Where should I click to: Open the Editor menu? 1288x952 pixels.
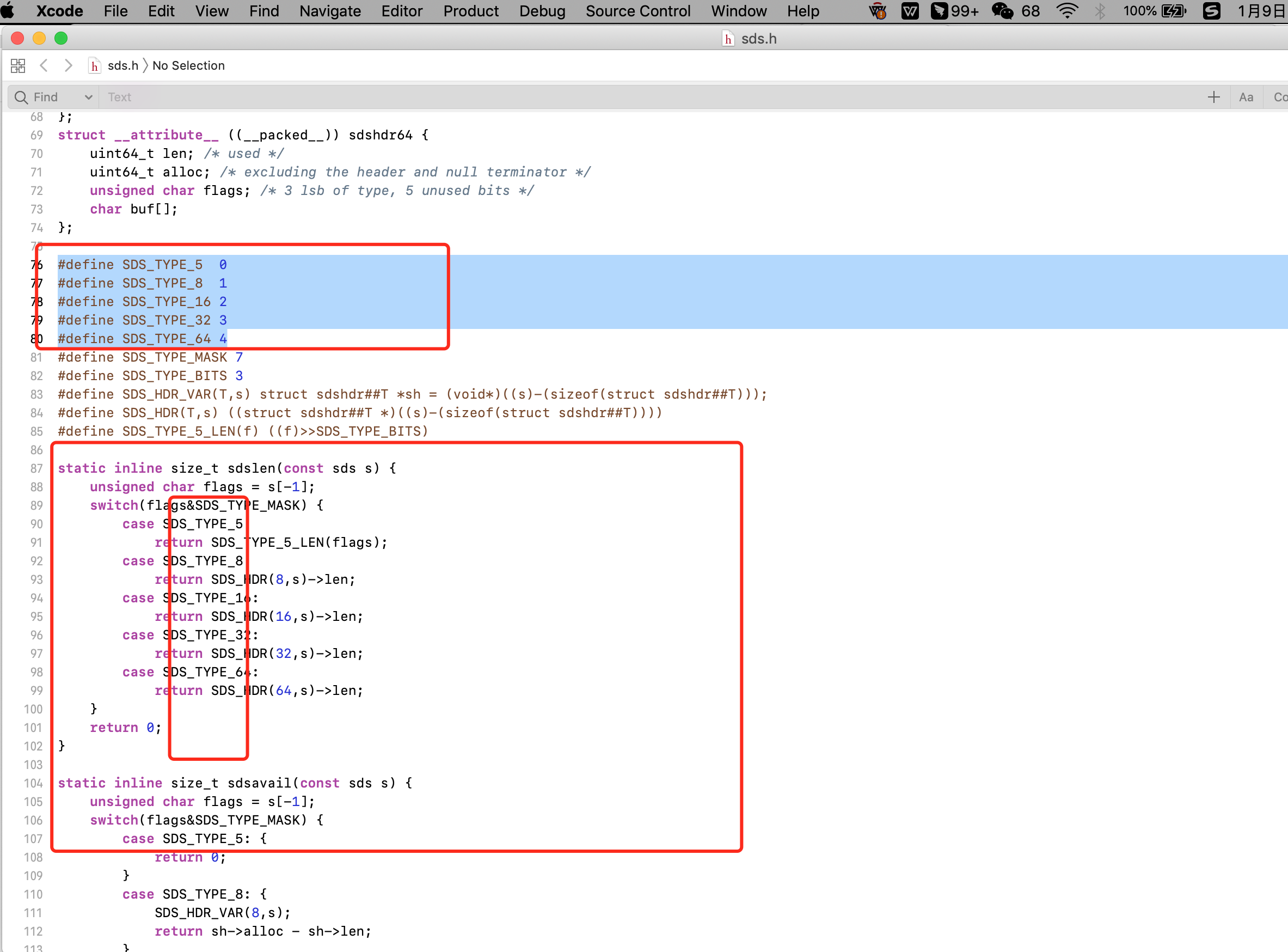(402, 11)
